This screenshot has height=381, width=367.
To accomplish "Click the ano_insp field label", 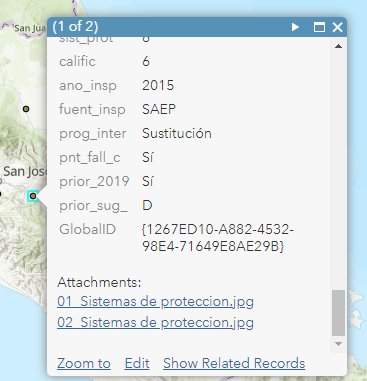I will click(x=88, y=86).
